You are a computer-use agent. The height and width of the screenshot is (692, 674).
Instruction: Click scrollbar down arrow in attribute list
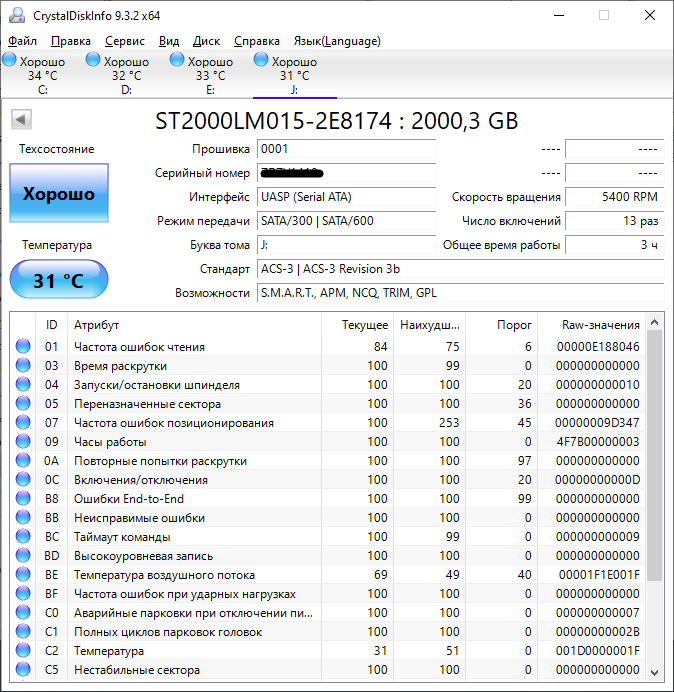655,673
